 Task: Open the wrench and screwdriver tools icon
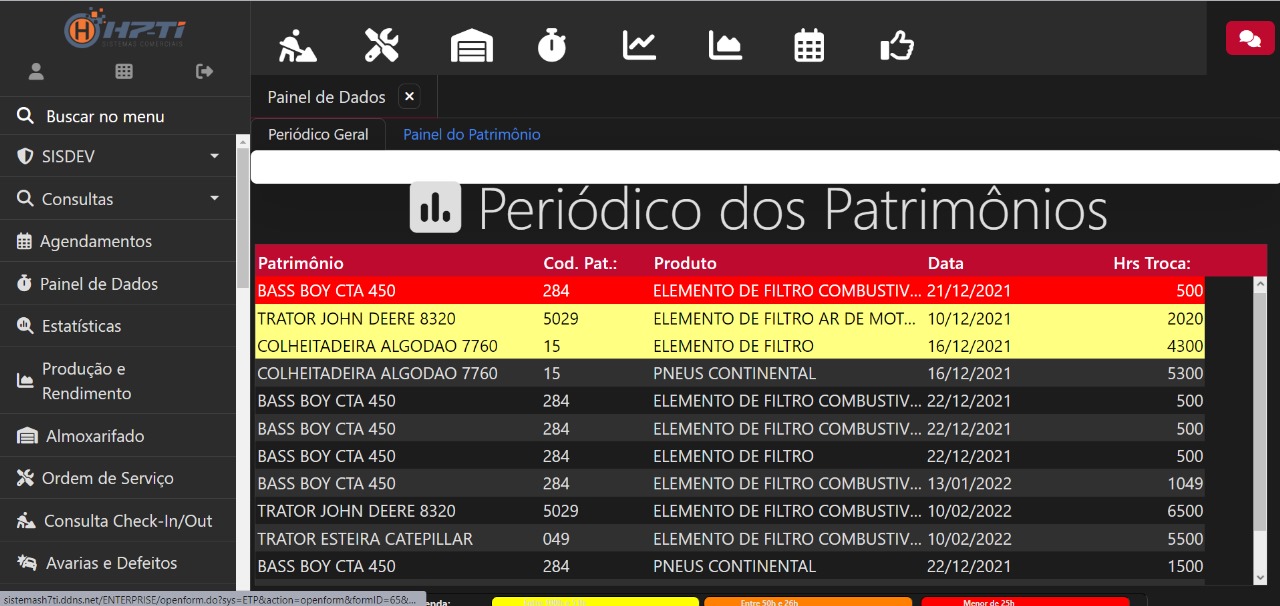(382, 45)
